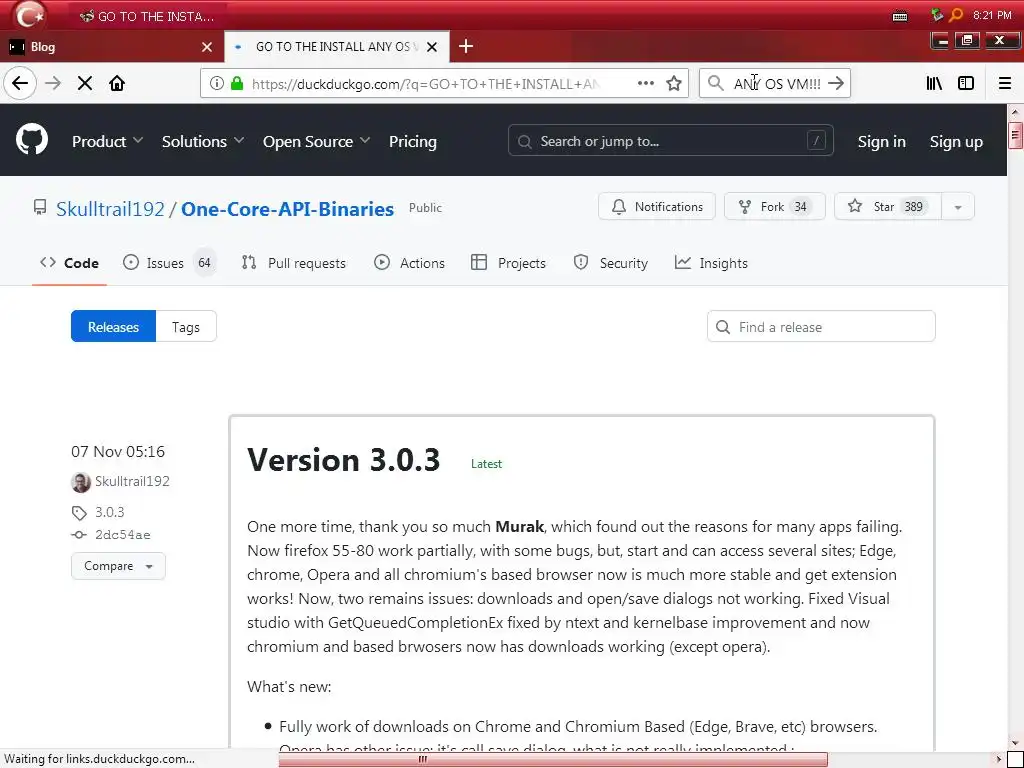Open the Pull requests tab

click(294, 263)
